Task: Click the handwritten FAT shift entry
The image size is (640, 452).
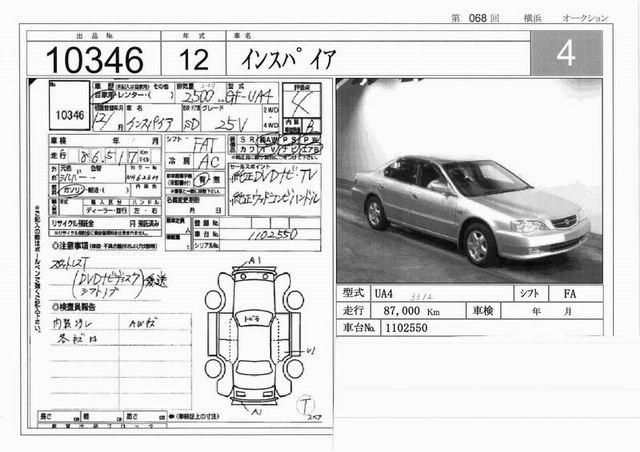Action: pos(208,145)
